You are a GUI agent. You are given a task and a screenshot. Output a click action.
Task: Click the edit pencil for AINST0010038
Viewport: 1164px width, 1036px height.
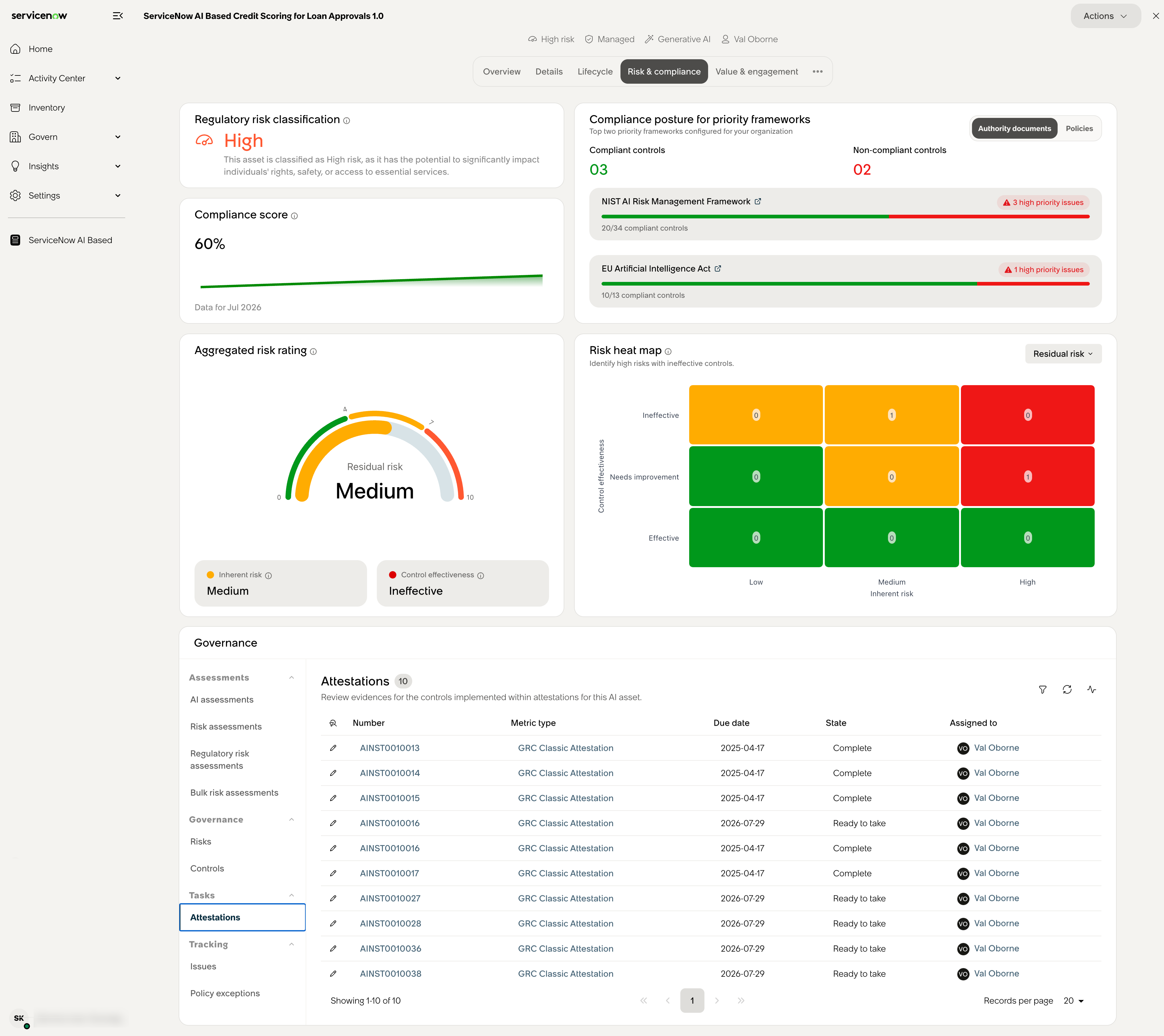333,973
